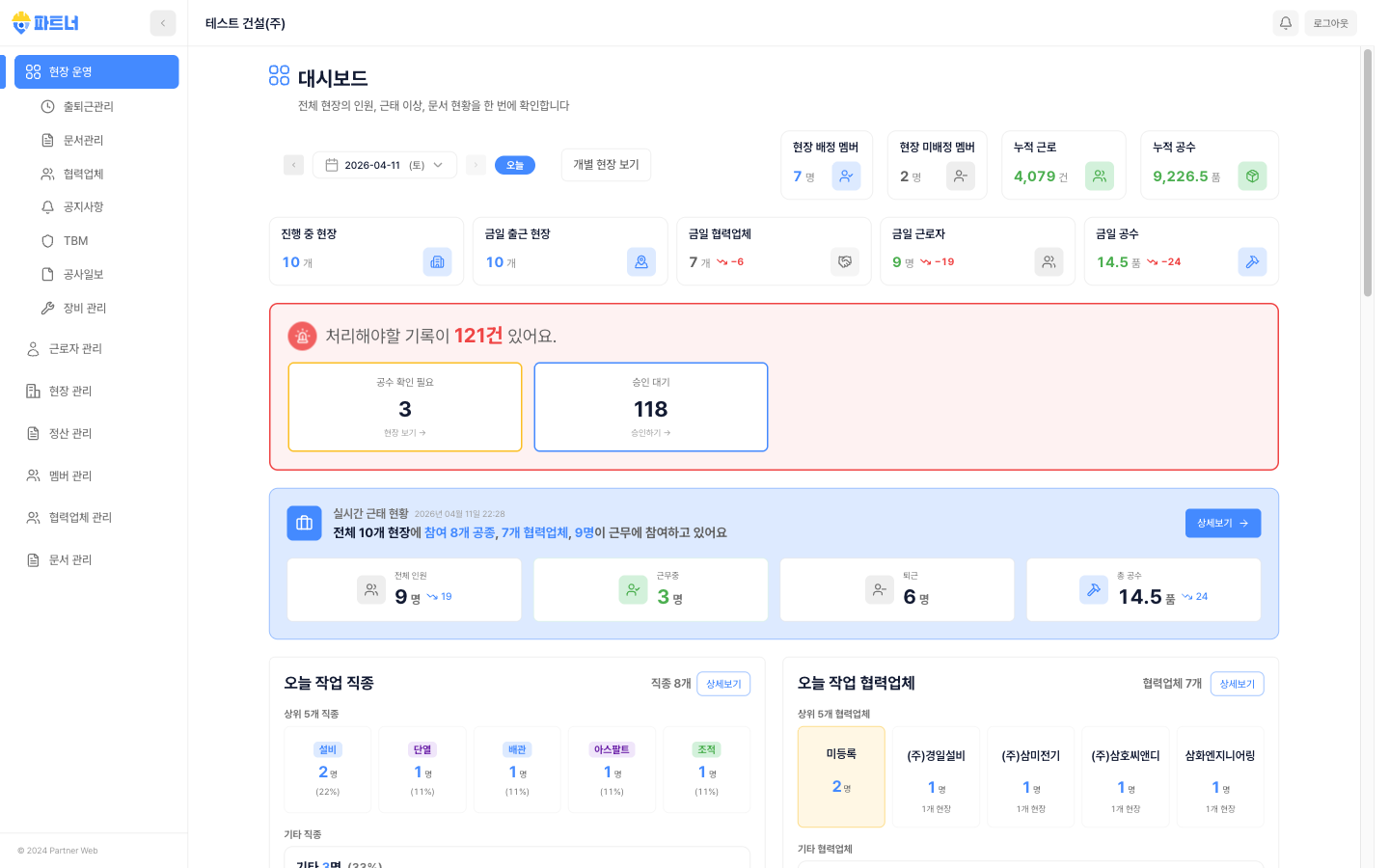Click the person icon on 금일 출근 현장 card
This screenshot has height=868, width=1389.
[x=641, y=261]
